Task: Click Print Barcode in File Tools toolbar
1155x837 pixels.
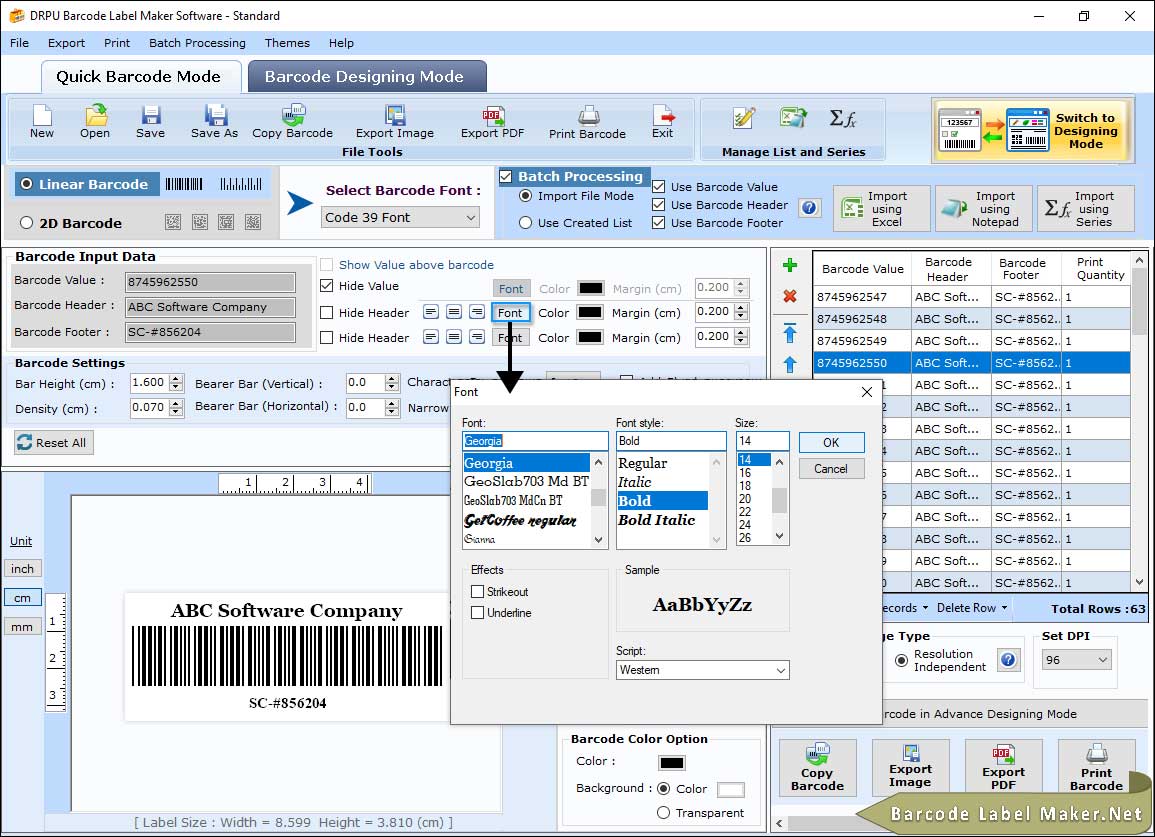Action: (587, 122)
